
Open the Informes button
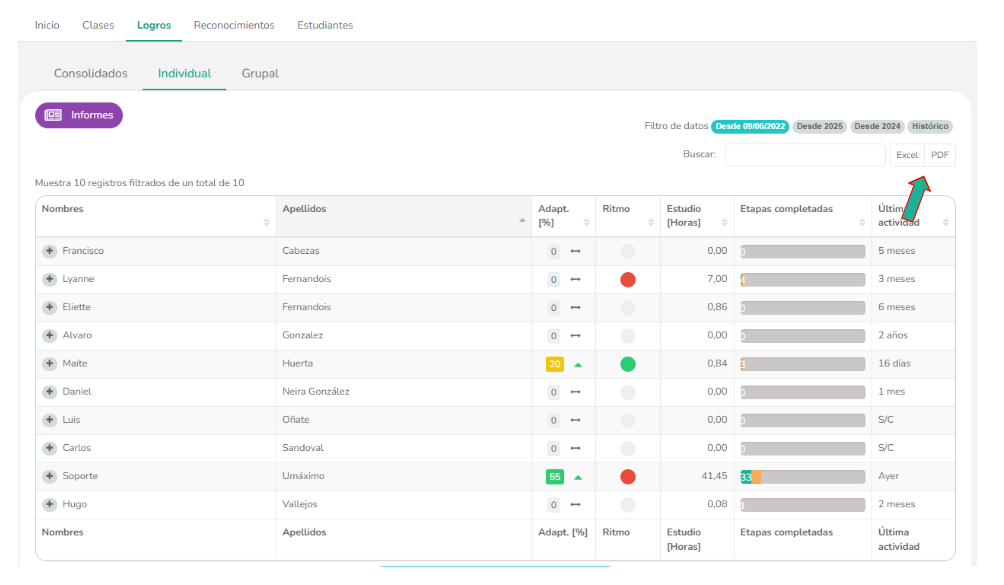point(79,115)
